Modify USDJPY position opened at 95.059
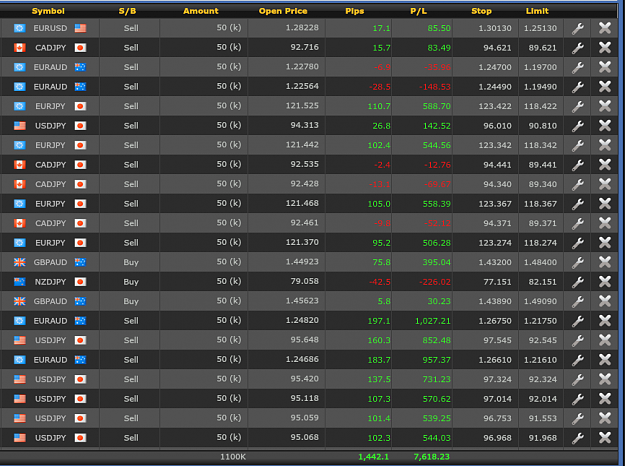The image size is (625, 466). [x=578, y=419]
